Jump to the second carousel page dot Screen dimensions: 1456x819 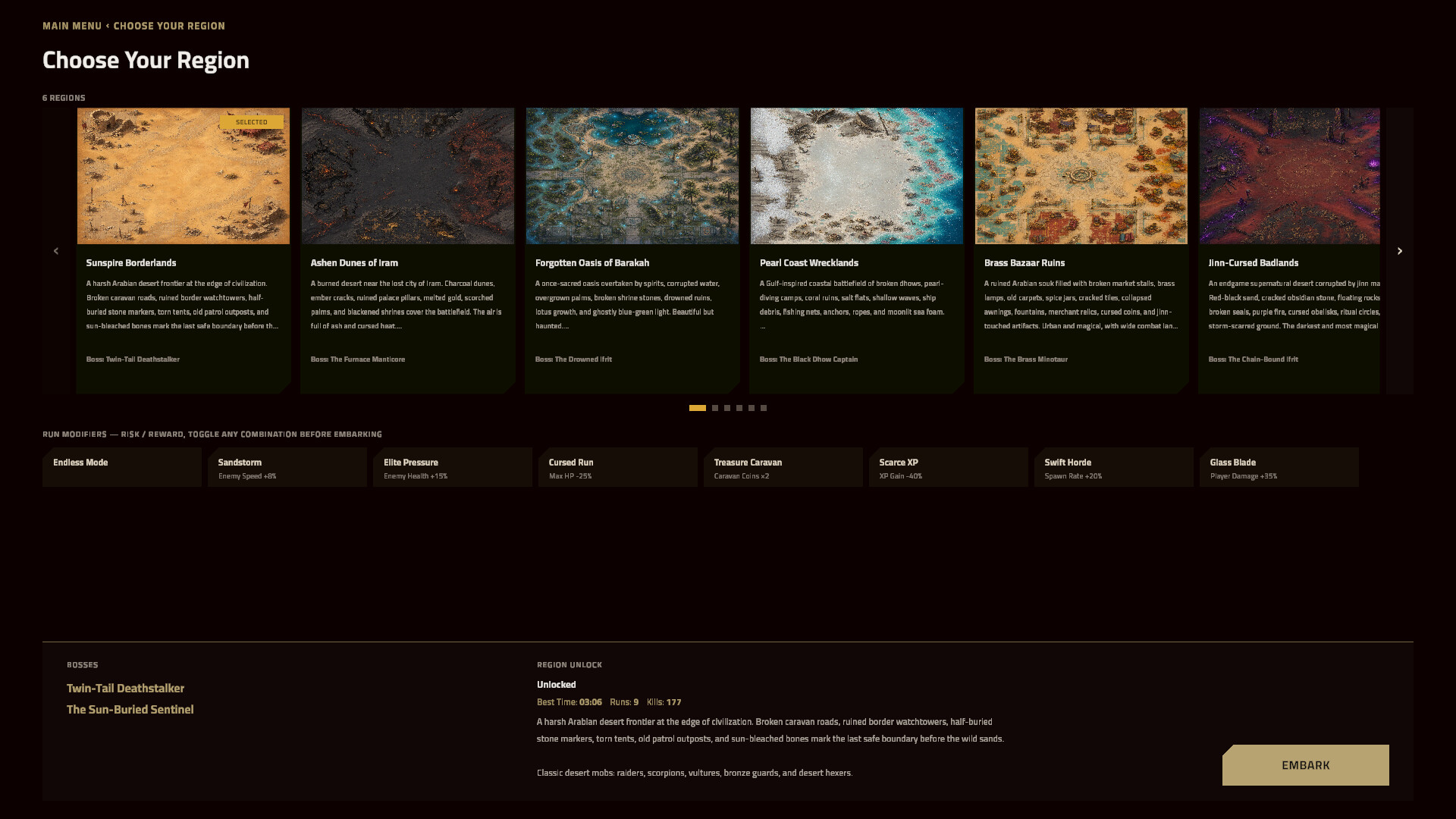(715, 408)
